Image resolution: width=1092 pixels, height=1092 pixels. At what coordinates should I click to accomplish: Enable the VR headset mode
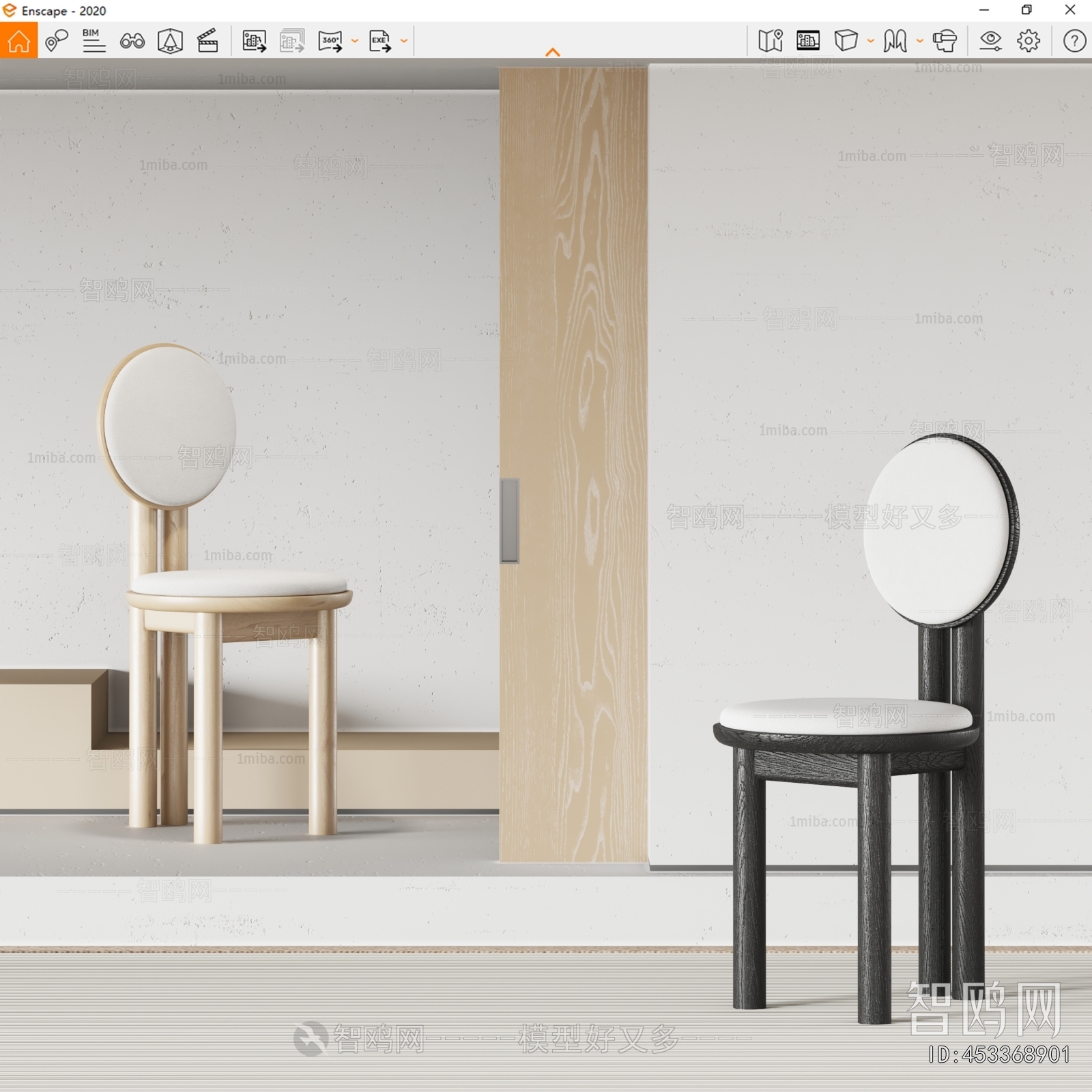(x=945, y=41)
